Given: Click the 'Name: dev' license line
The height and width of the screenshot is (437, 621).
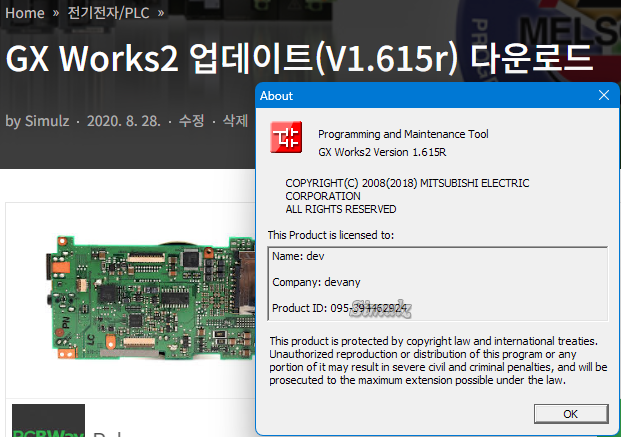Looking at the screenshot, I should pyautogui.click(x=298, y=256).
